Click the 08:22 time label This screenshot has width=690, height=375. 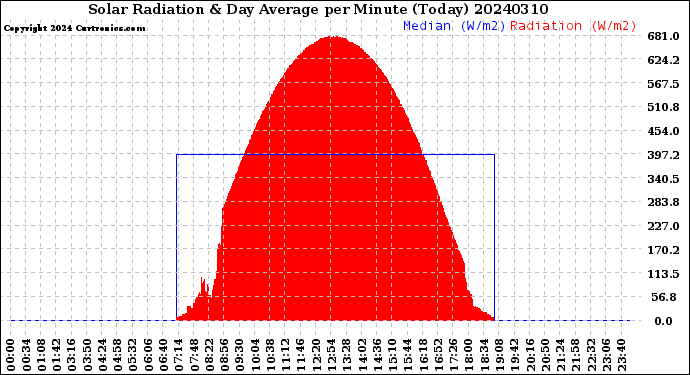[209, 355]
